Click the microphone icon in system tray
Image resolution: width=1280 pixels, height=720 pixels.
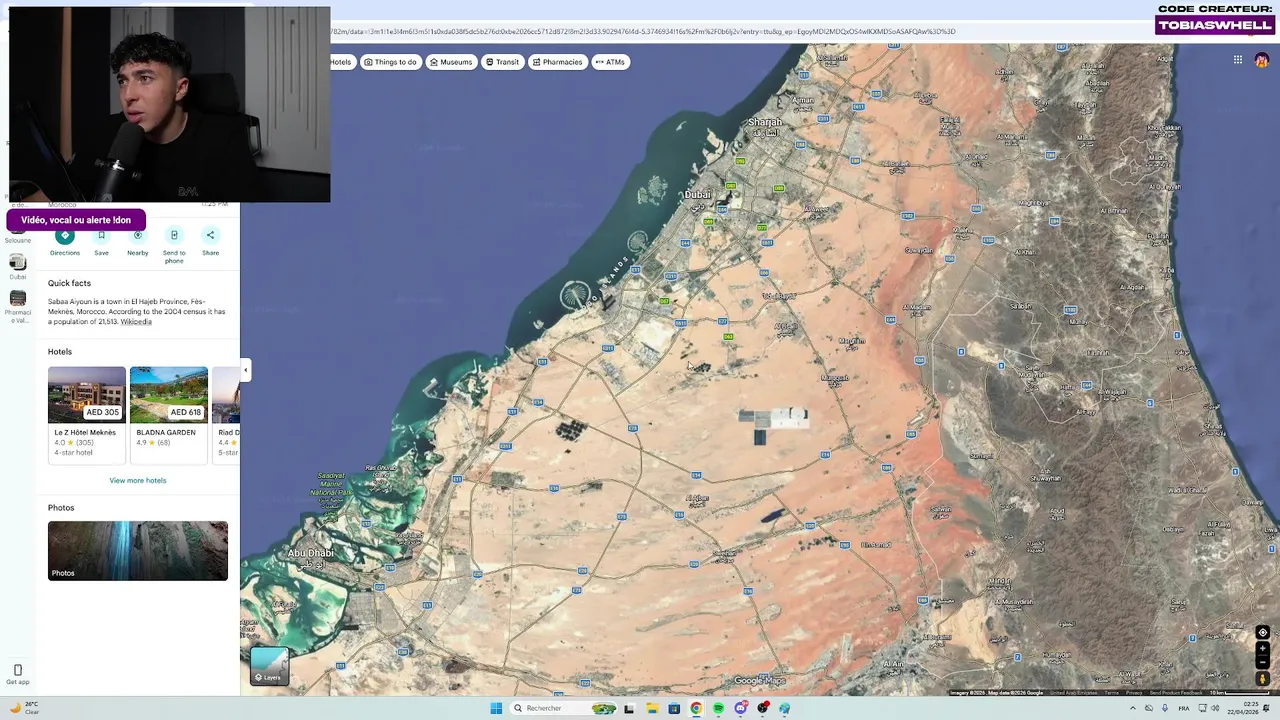[x=1165, y=708]
